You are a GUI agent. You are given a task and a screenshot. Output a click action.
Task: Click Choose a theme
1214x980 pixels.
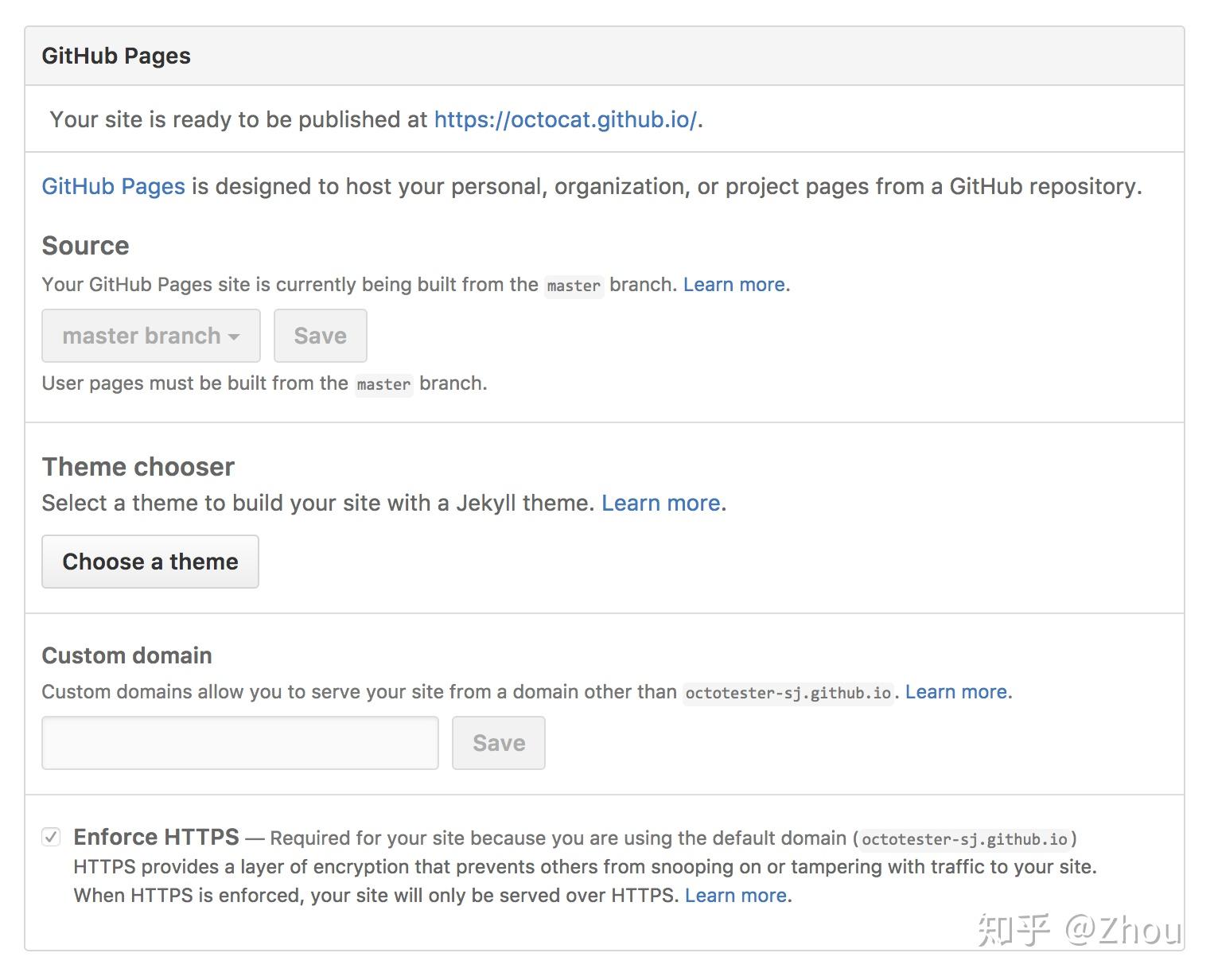tap(150, 561)
